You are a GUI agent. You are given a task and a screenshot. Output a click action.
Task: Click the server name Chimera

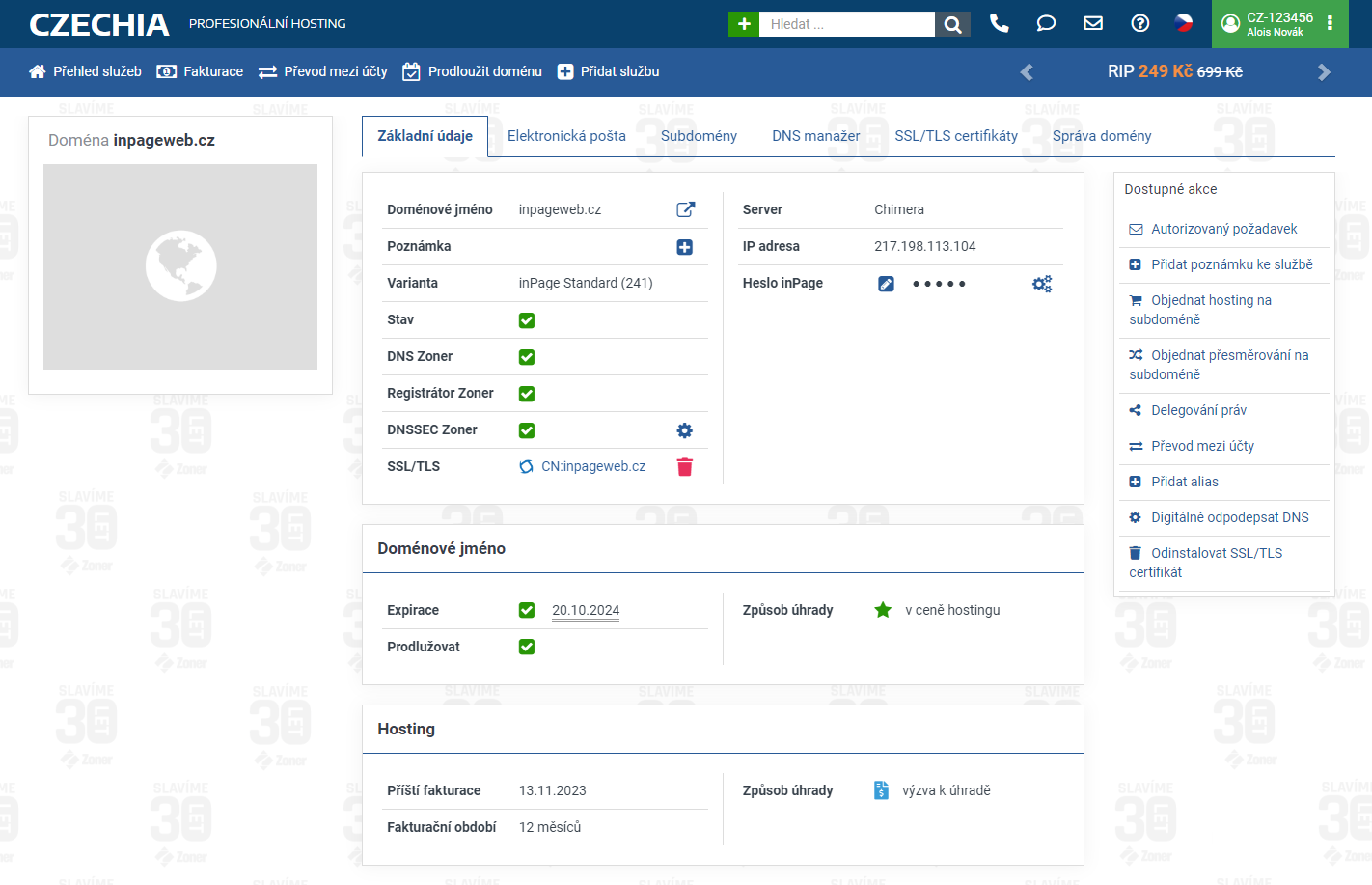899,209
